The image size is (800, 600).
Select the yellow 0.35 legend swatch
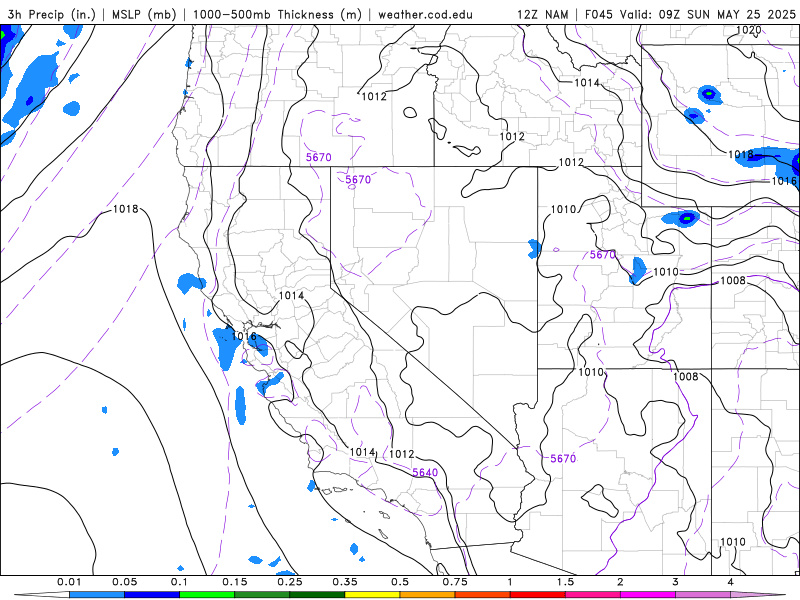point(372,595)
